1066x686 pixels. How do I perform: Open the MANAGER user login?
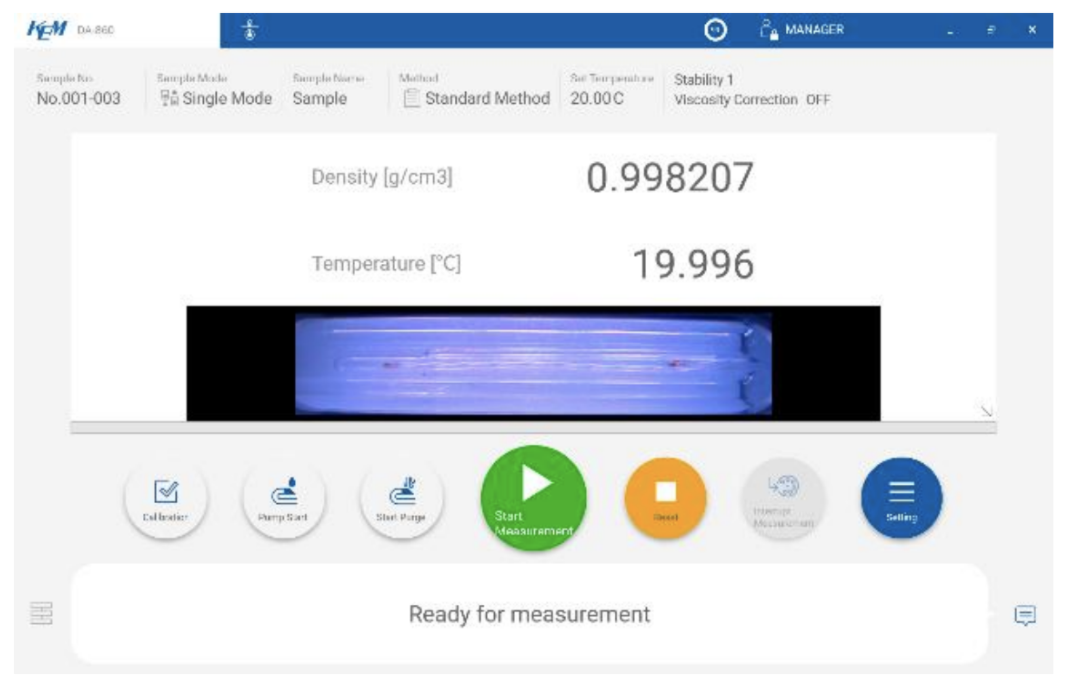[803, 30]
